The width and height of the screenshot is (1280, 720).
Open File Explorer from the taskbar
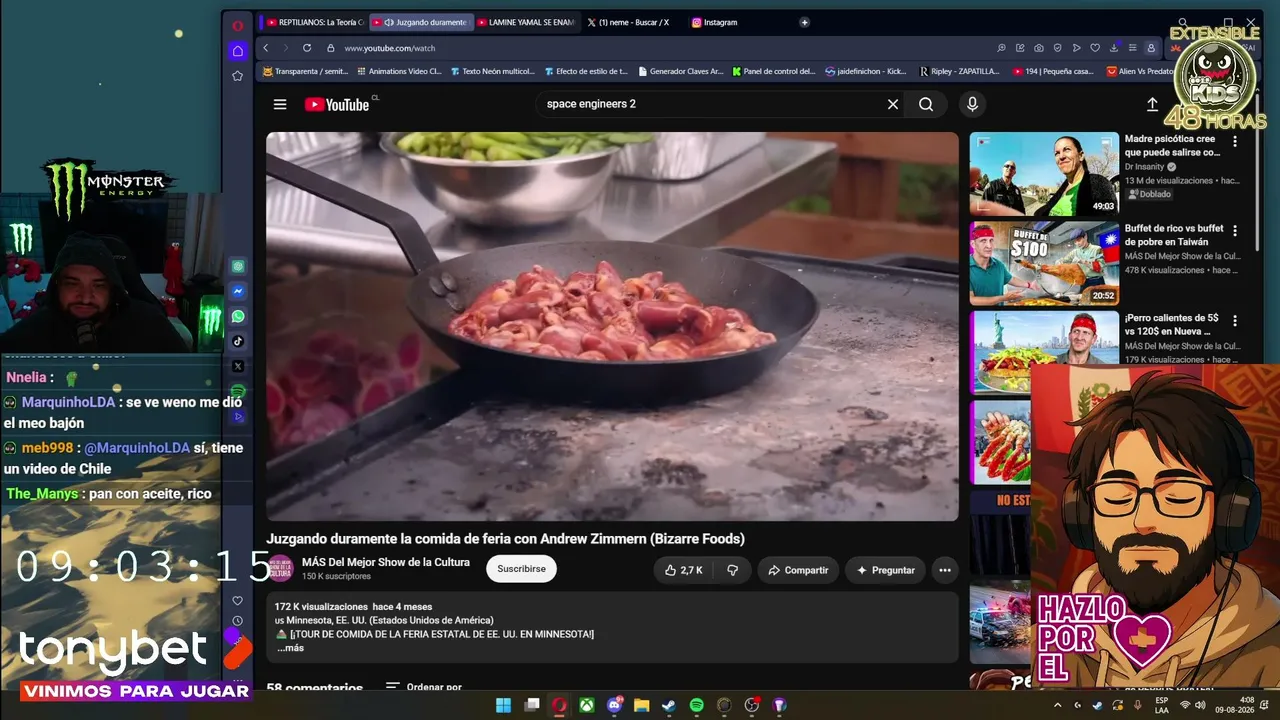642,705
